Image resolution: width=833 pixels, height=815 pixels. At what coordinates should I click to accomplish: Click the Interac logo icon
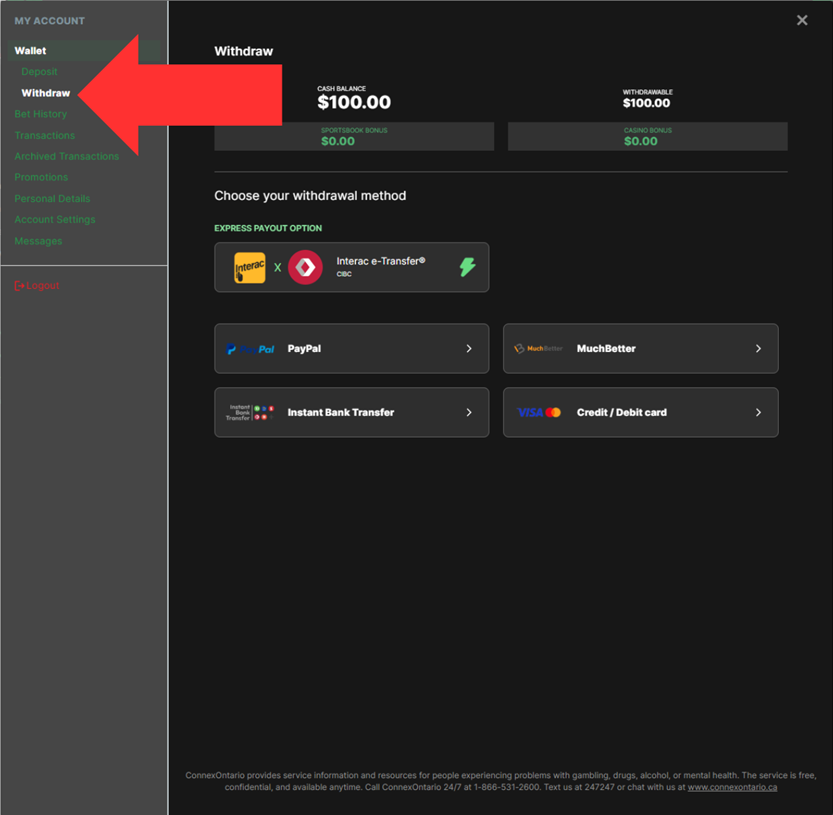(250, 268)
